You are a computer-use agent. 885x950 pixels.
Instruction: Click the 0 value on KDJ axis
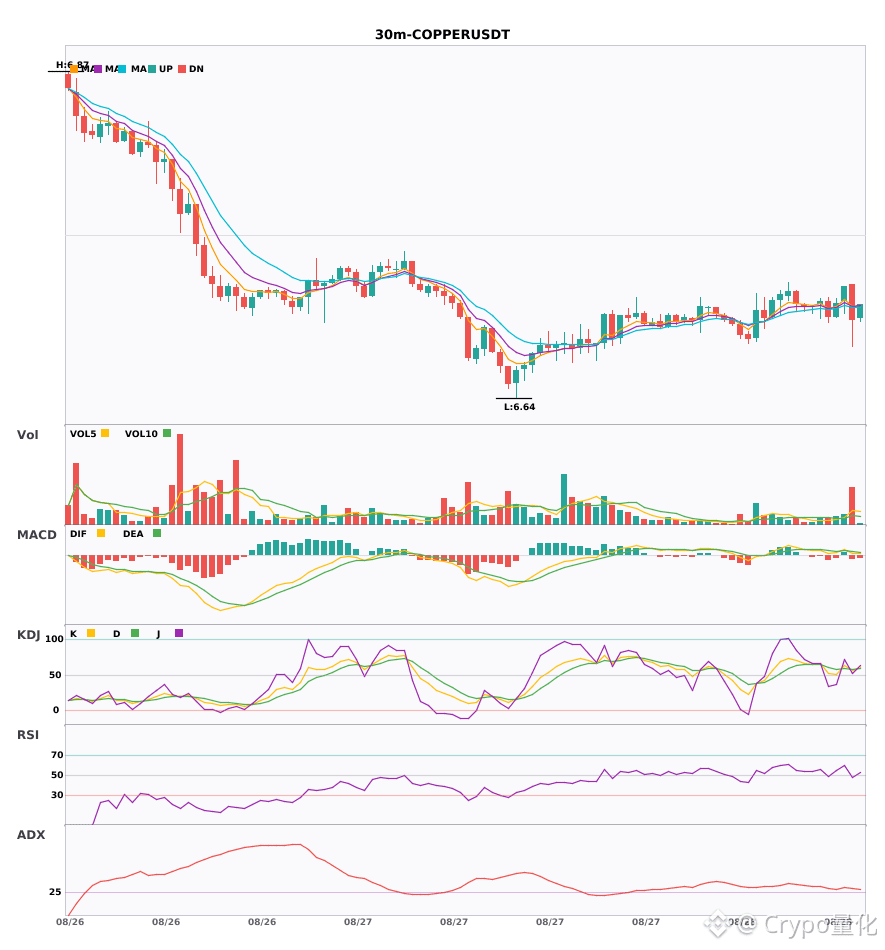(56, 710)
